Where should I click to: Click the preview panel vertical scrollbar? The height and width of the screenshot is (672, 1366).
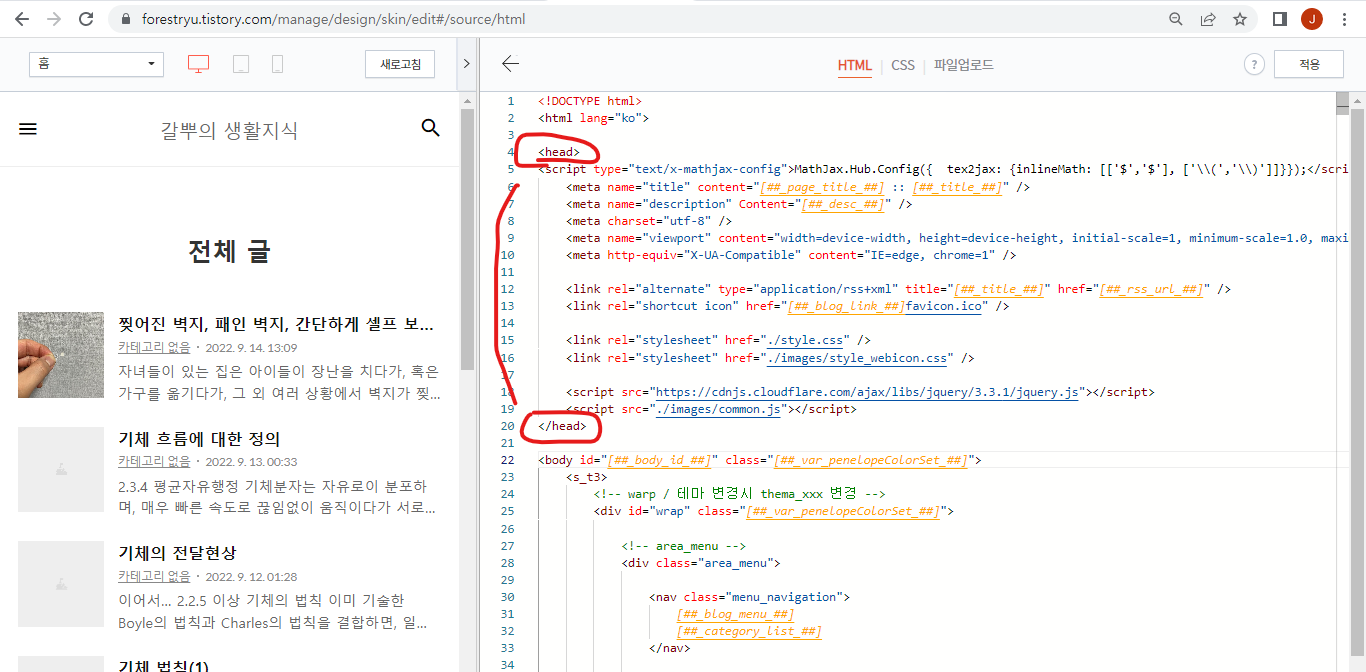point(467,240)
